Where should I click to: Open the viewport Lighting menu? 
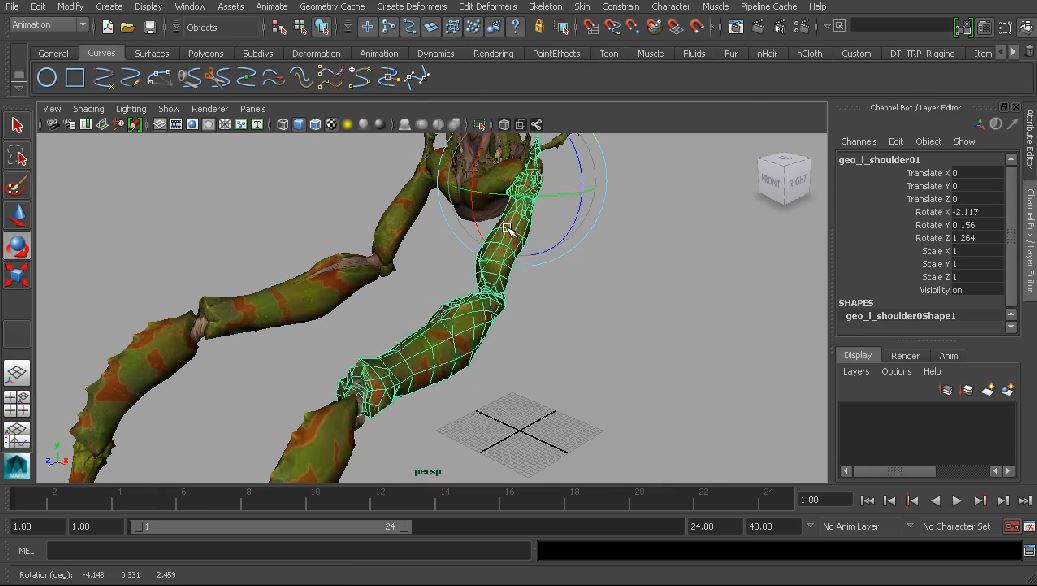tap(131, 108)
